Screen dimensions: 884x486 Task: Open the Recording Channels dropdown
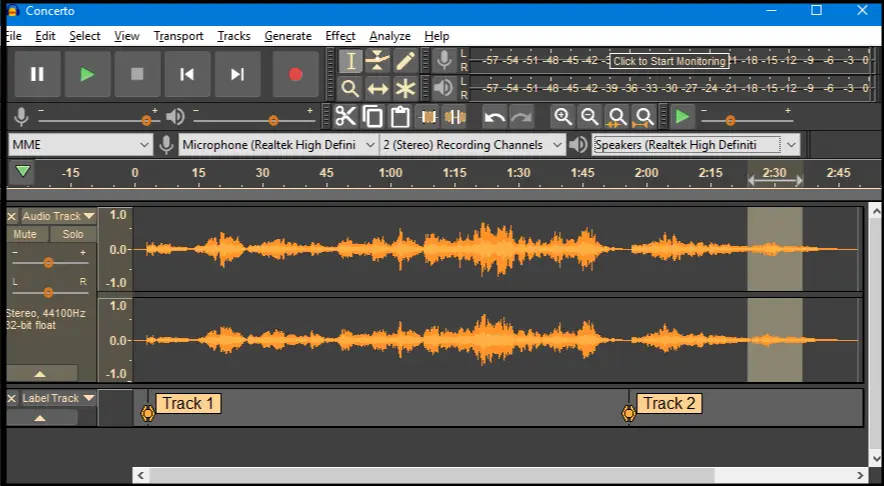[472, 145]
